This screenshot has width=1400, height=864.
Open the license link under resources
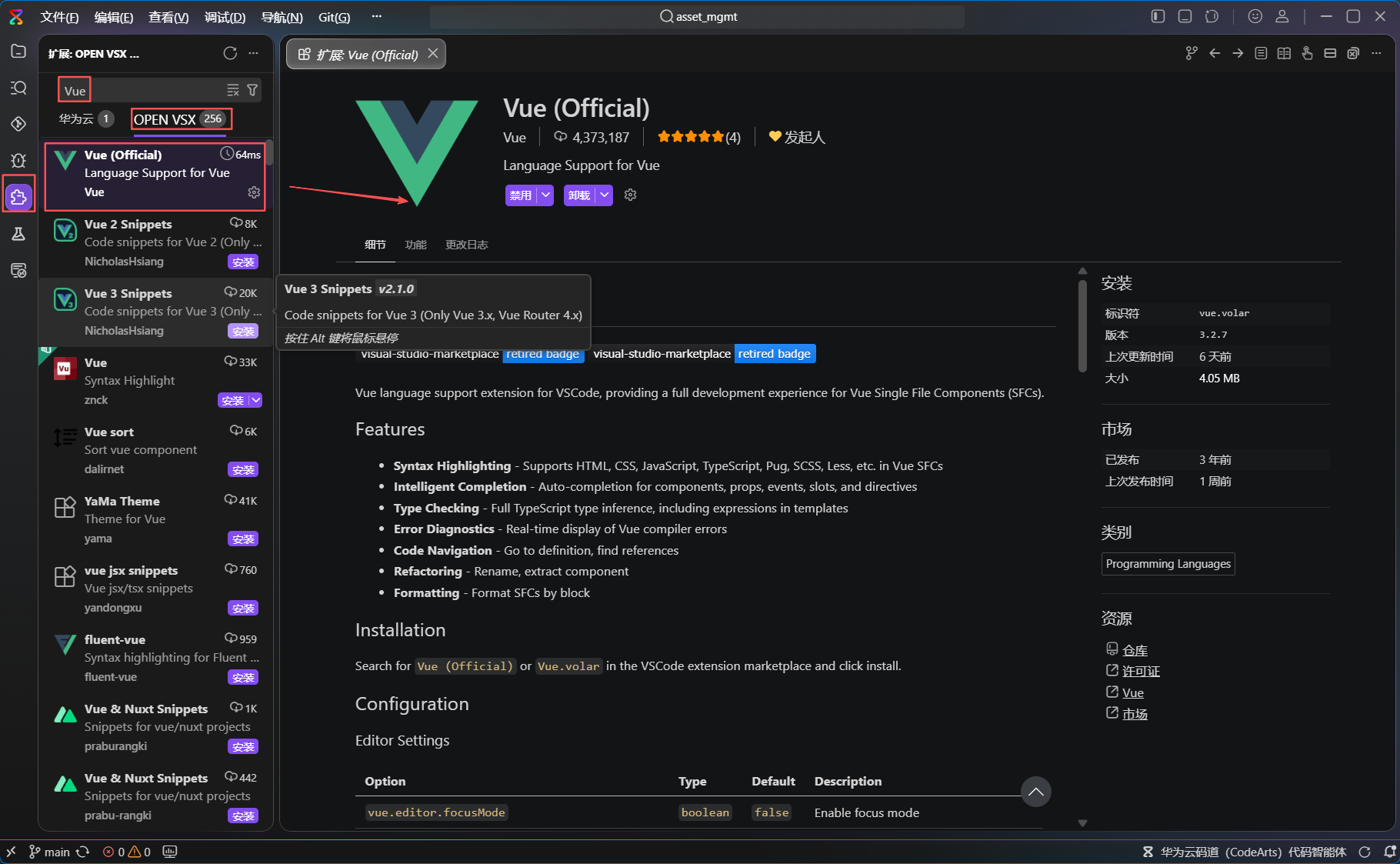[1141, 671]
